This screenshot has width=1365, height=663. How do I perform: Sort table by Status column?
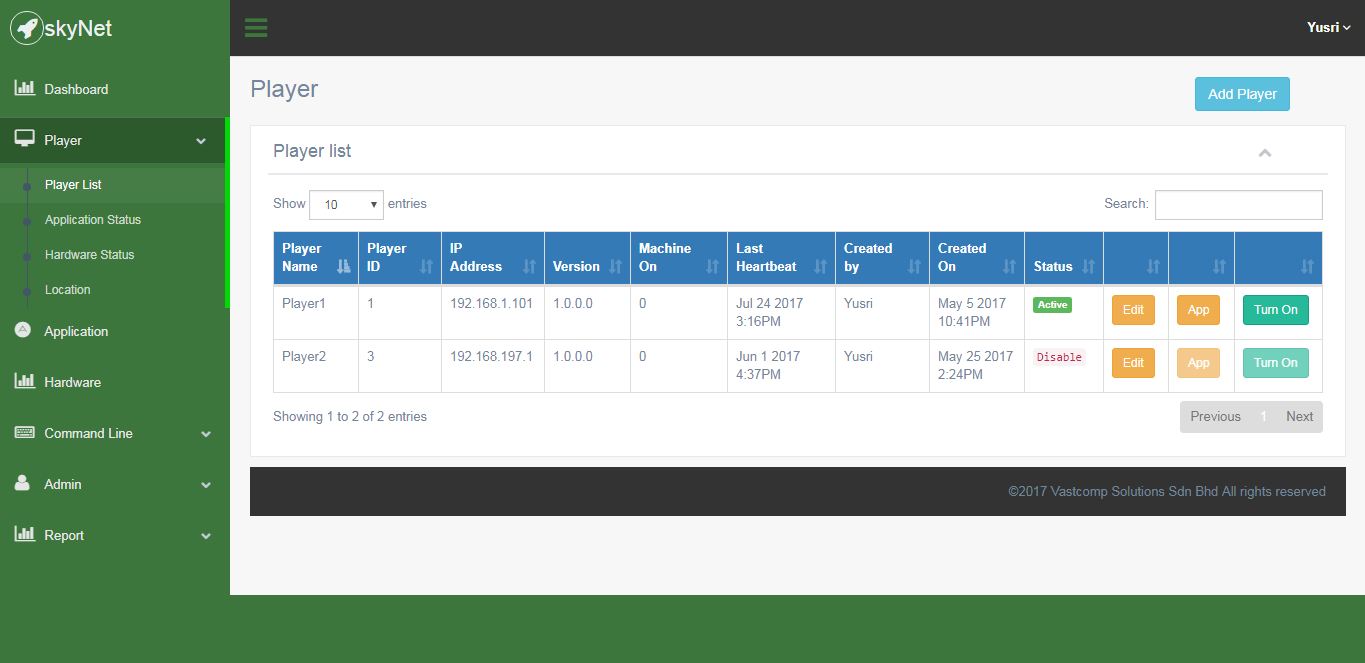1063,267
